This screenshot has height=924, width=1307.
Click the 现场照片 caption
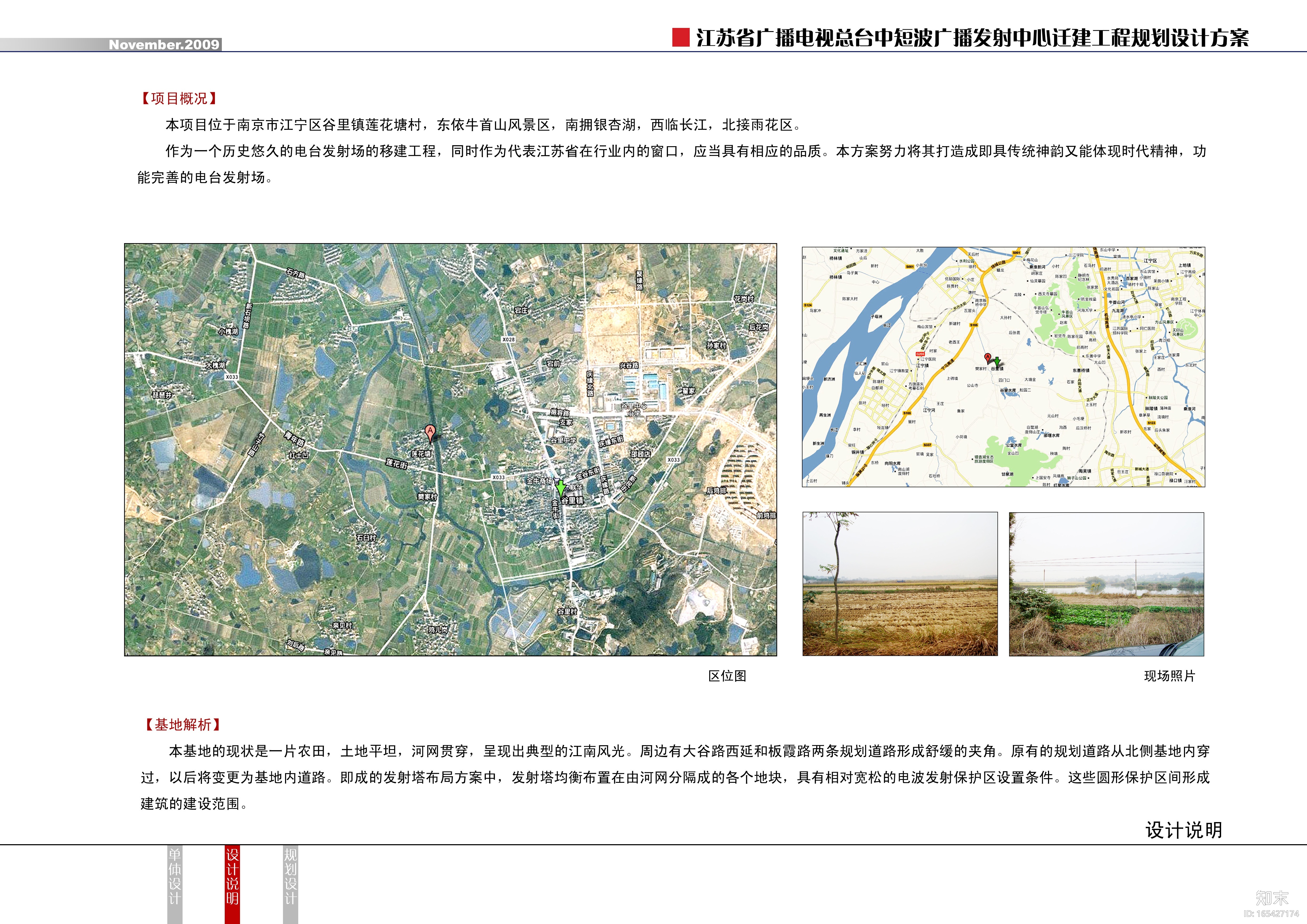pos(1170,676)
